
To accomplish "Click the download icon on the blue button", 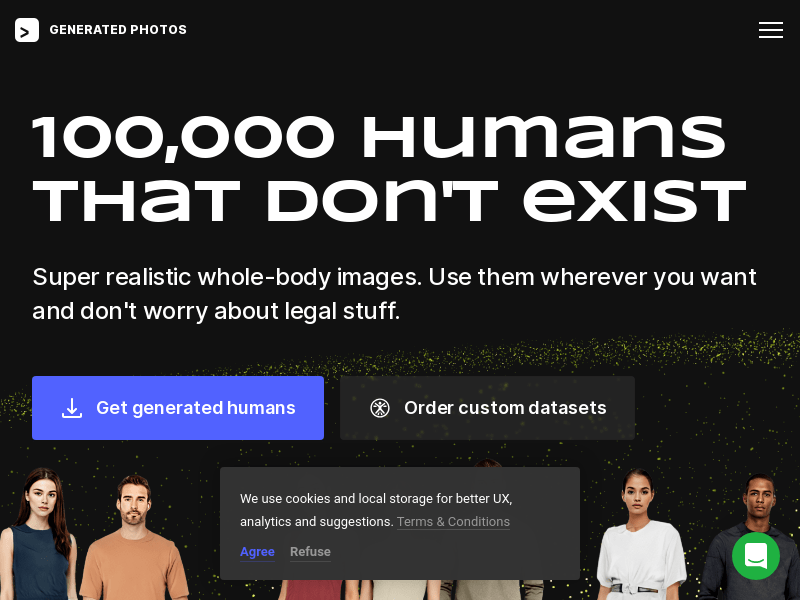I will tap(72, 408).
